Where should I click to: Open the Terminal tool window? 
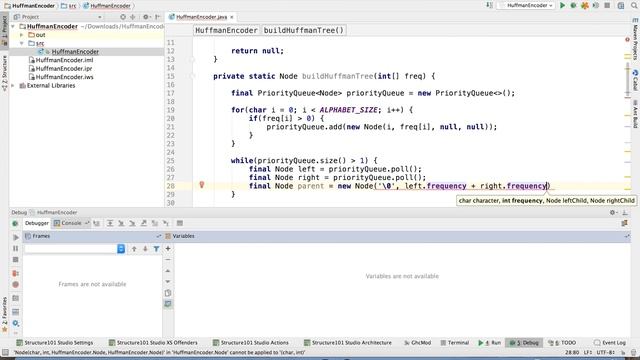(x=455, y=343)
